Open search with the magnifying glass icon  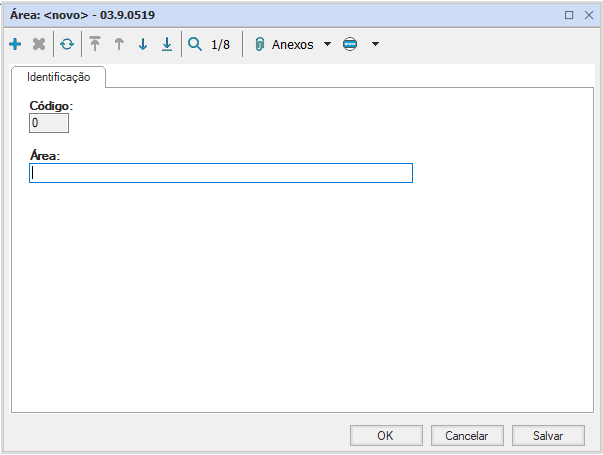coord(195,45)
